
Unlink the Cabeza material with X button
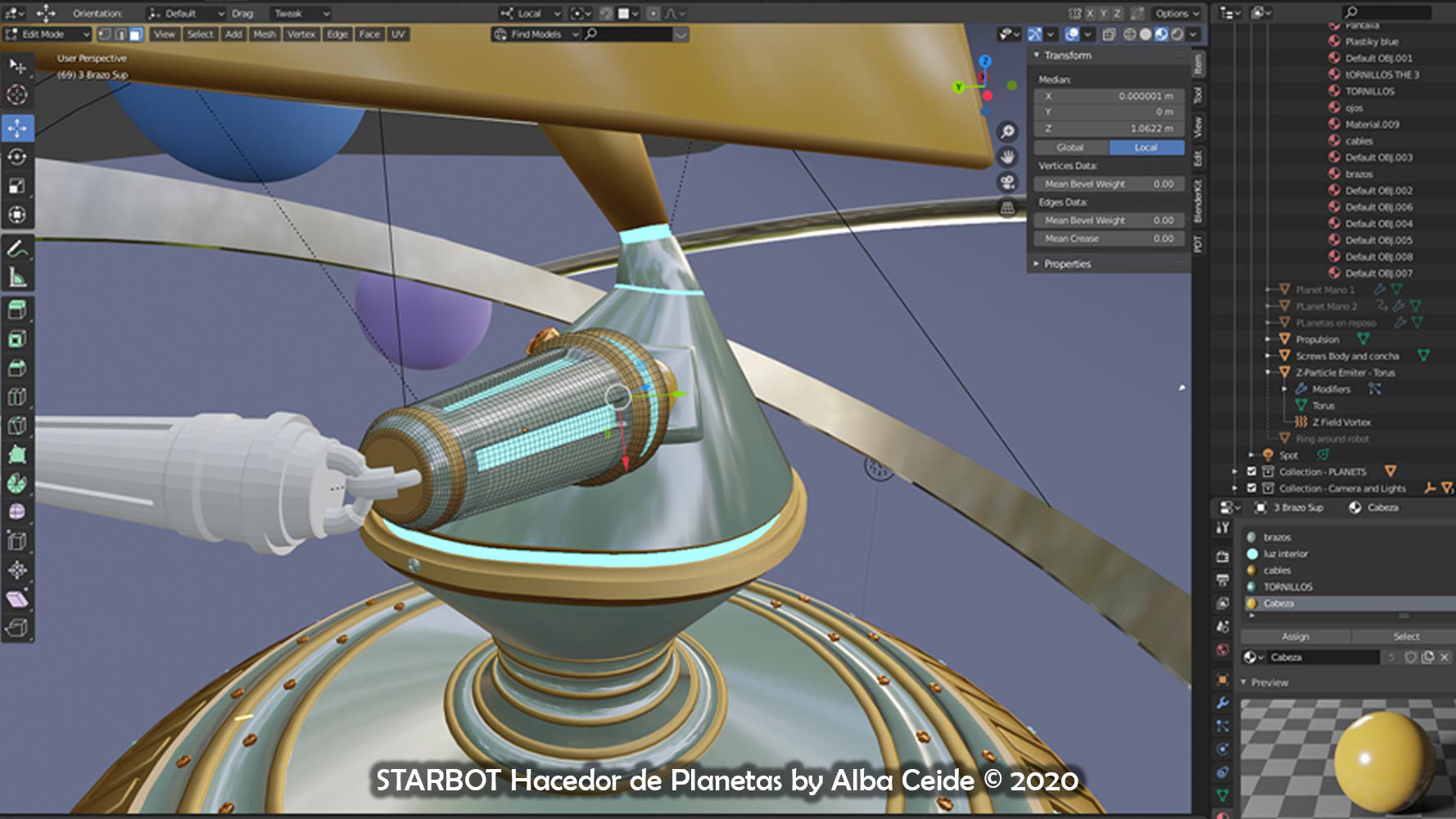tap(1444, 657)
